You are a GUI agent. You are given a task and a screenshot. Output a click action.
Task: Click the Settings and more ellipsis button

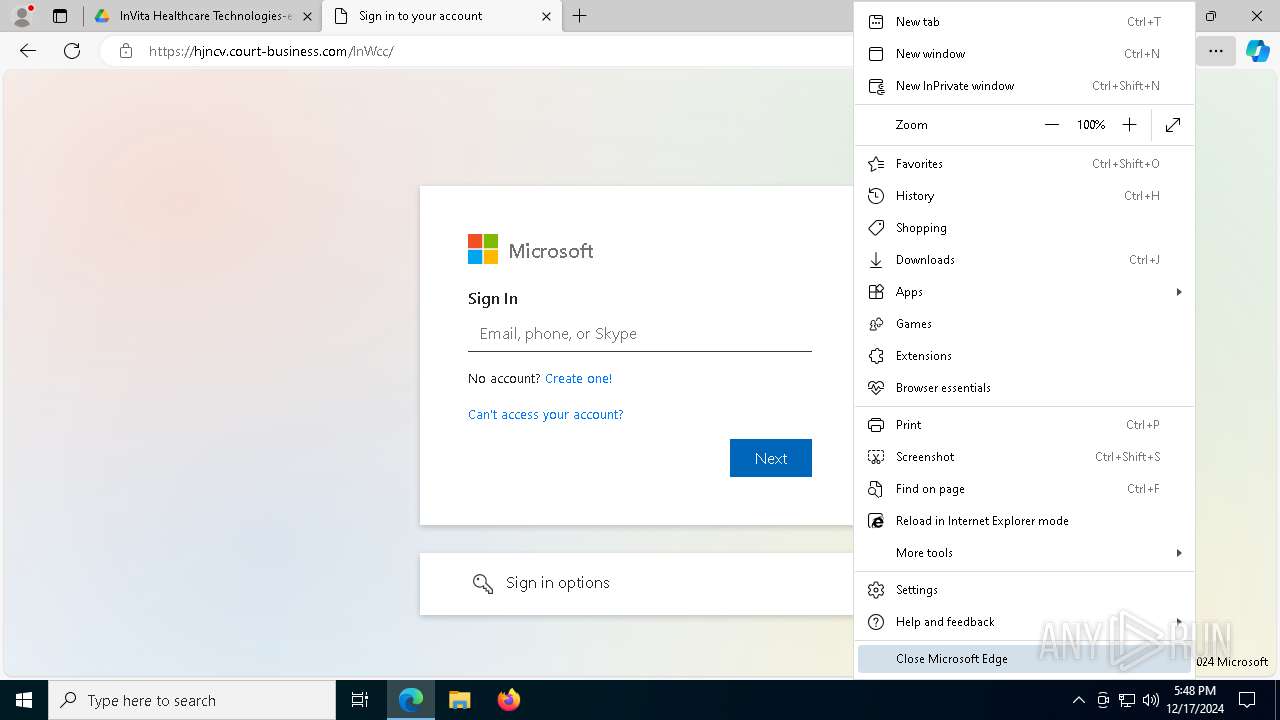pos(1216,51)
